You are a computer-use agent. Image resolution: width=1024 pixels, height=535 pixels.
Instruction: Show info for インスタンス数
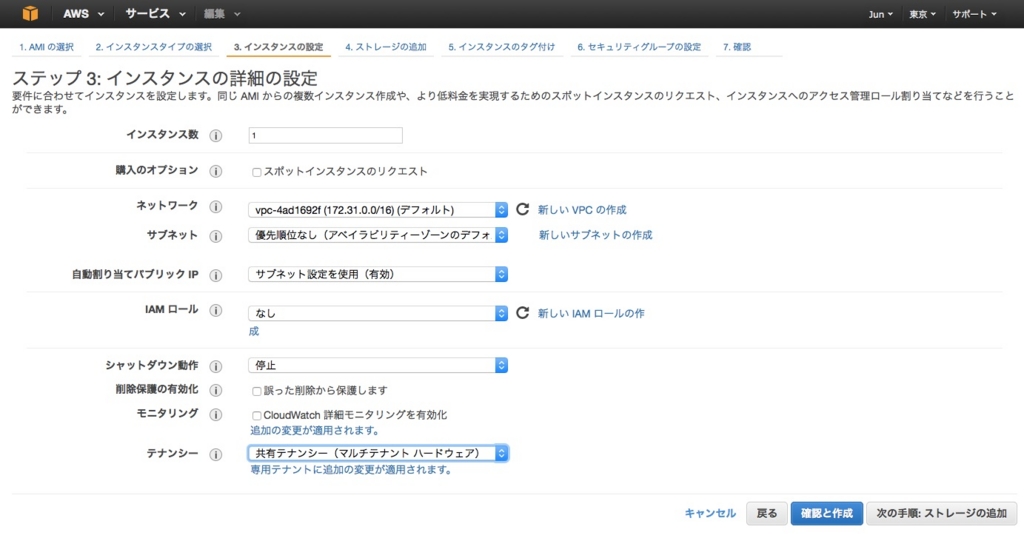point(216,135)
